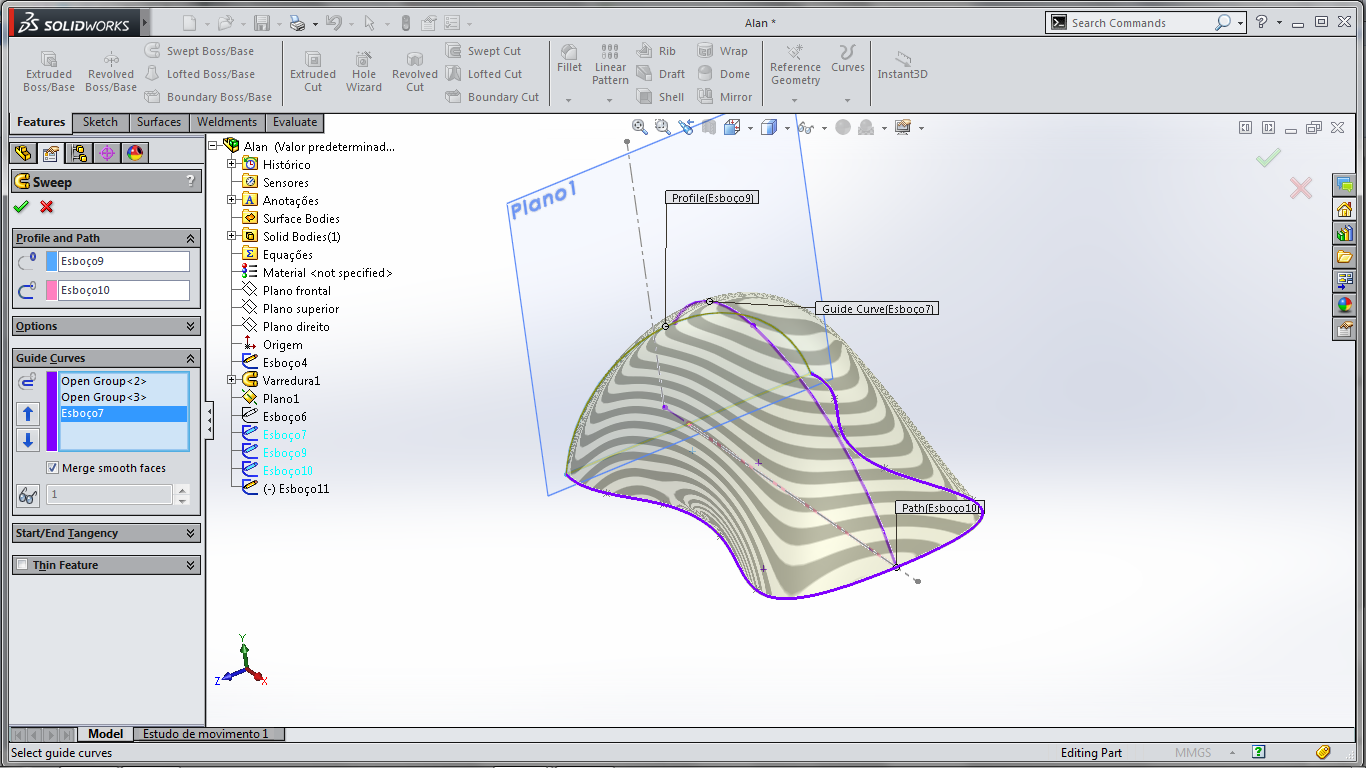
Task: Click the Search Commands field
Action: click(x=1140, y=23)
